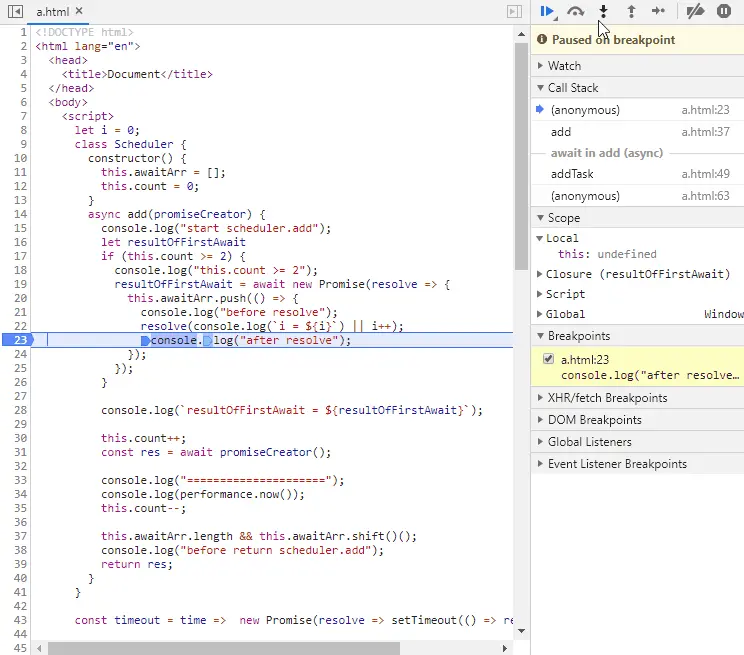Click the editor scroll up arrow
This screenshot has height=655, width=744.
click(521, 34)
